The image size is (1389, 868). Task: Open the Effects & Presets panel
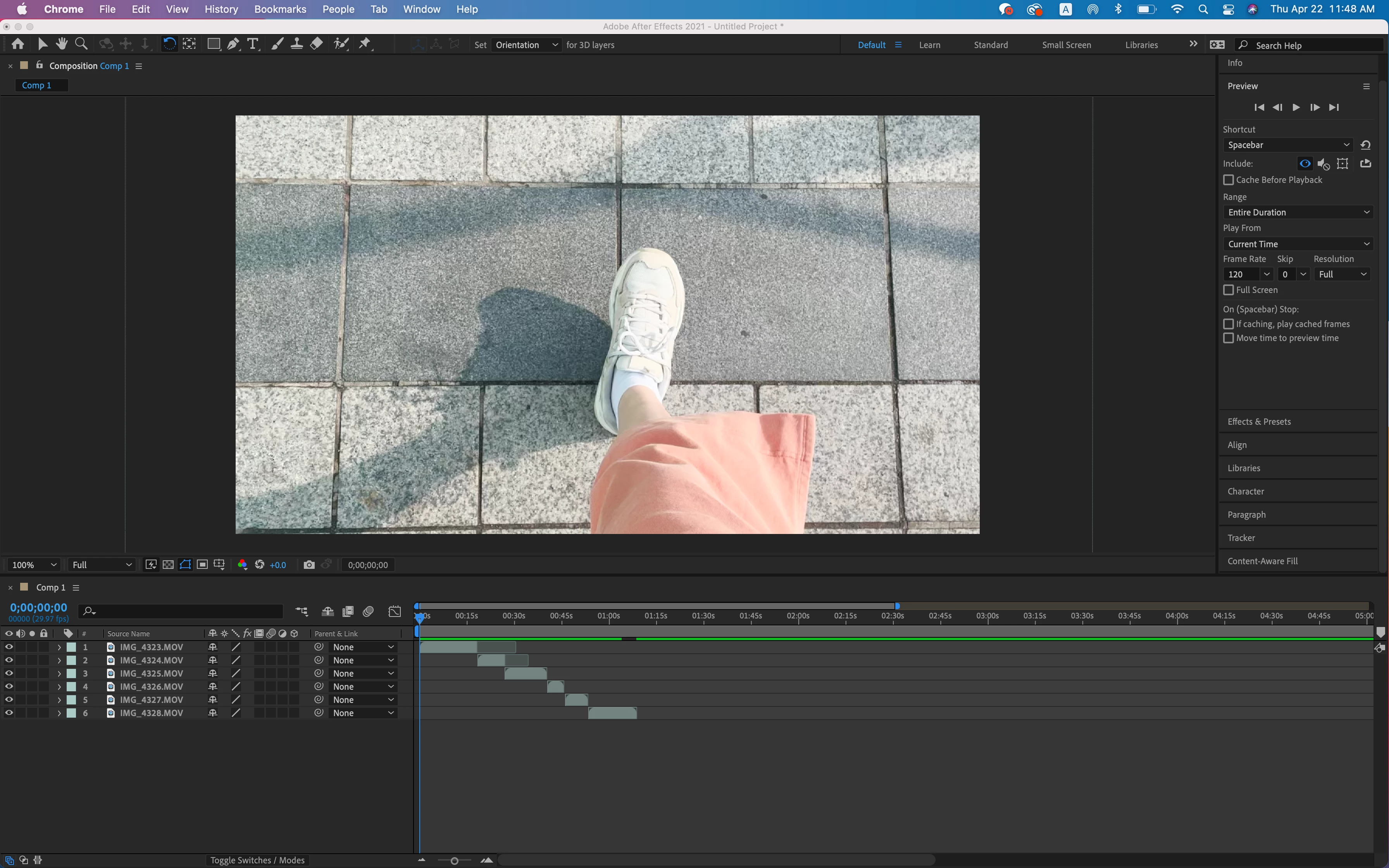[1259, 421]
